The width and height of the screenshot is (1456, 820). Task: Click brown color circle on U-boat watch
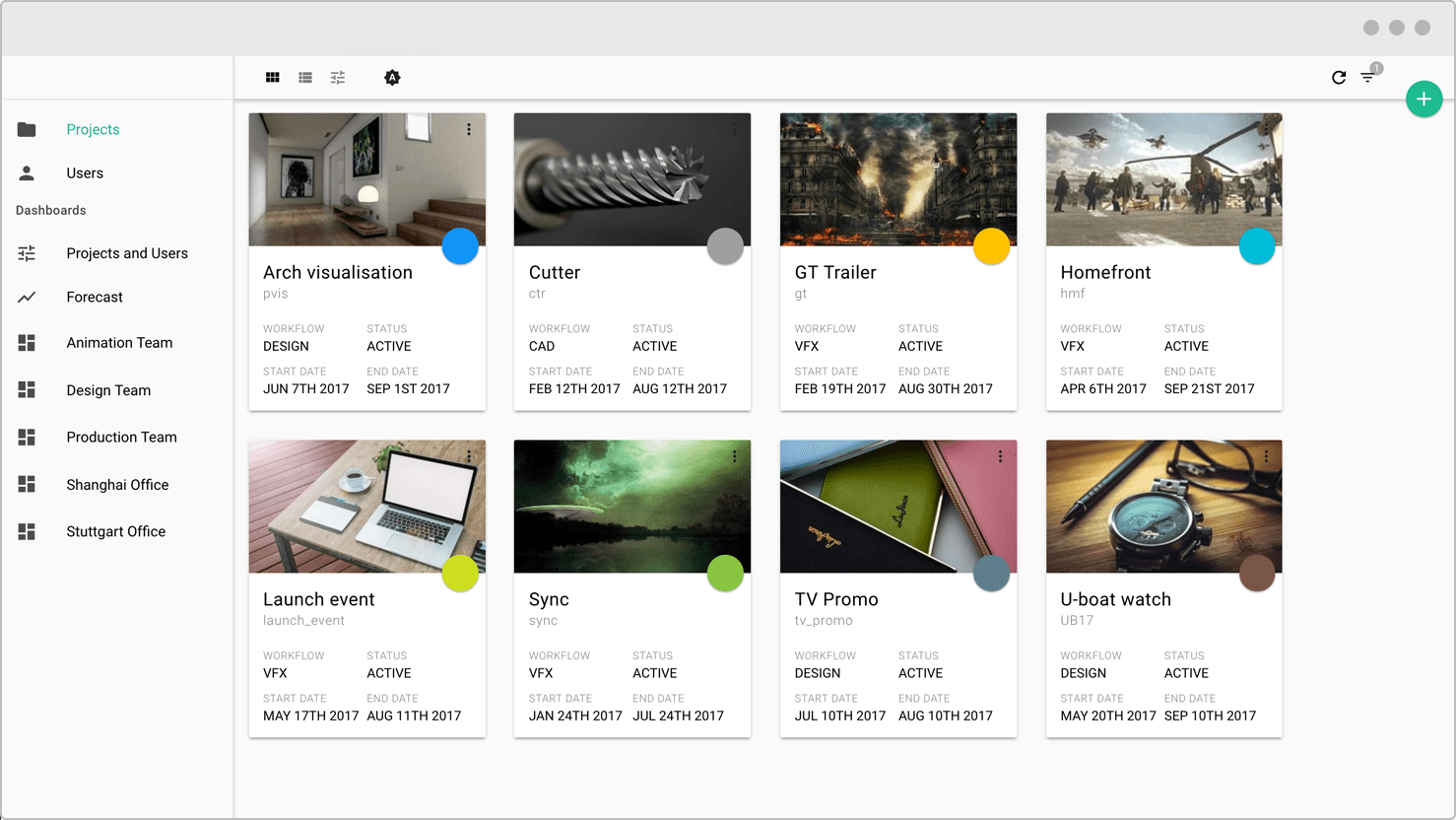pyautogui.click(x=1257, y=574)
